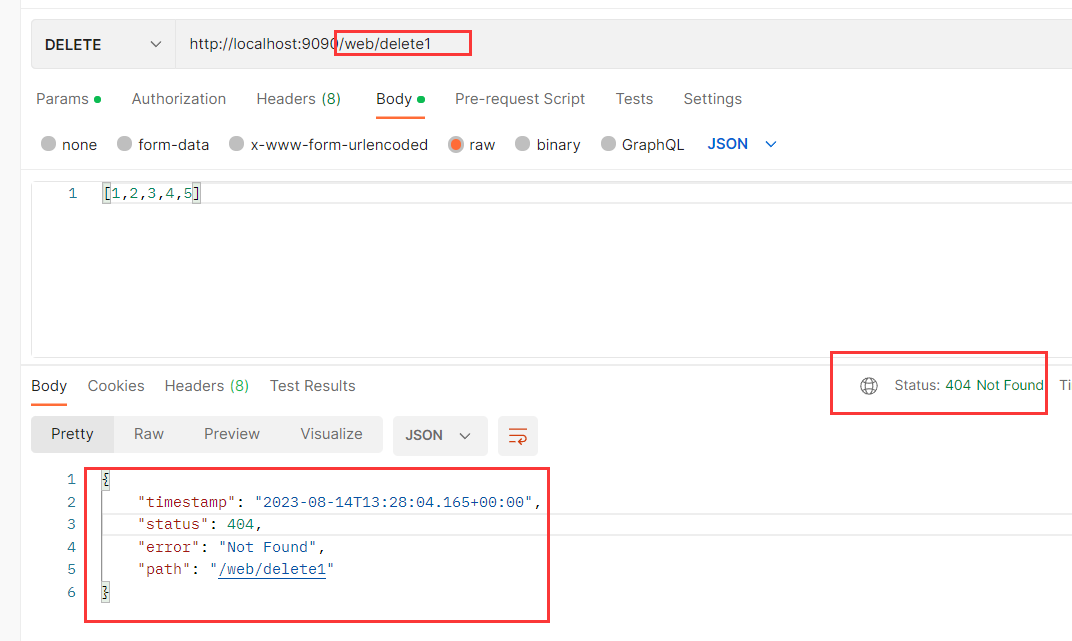Click the 404 Not Found status text
The height and width of the screenshot is (641, 1072).
[x=994, y=385]
